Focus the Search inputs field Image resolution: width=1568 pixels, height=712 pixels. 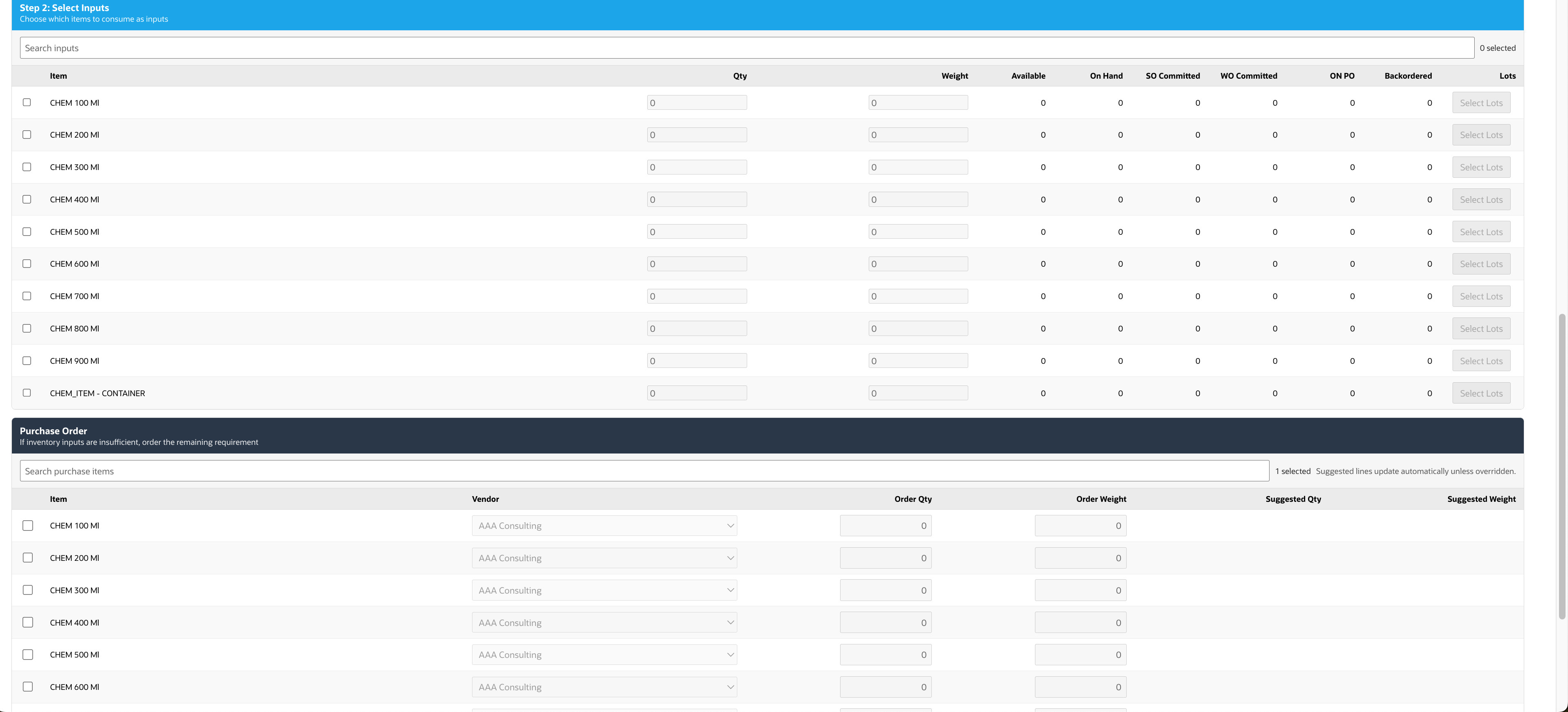(746, 48)
